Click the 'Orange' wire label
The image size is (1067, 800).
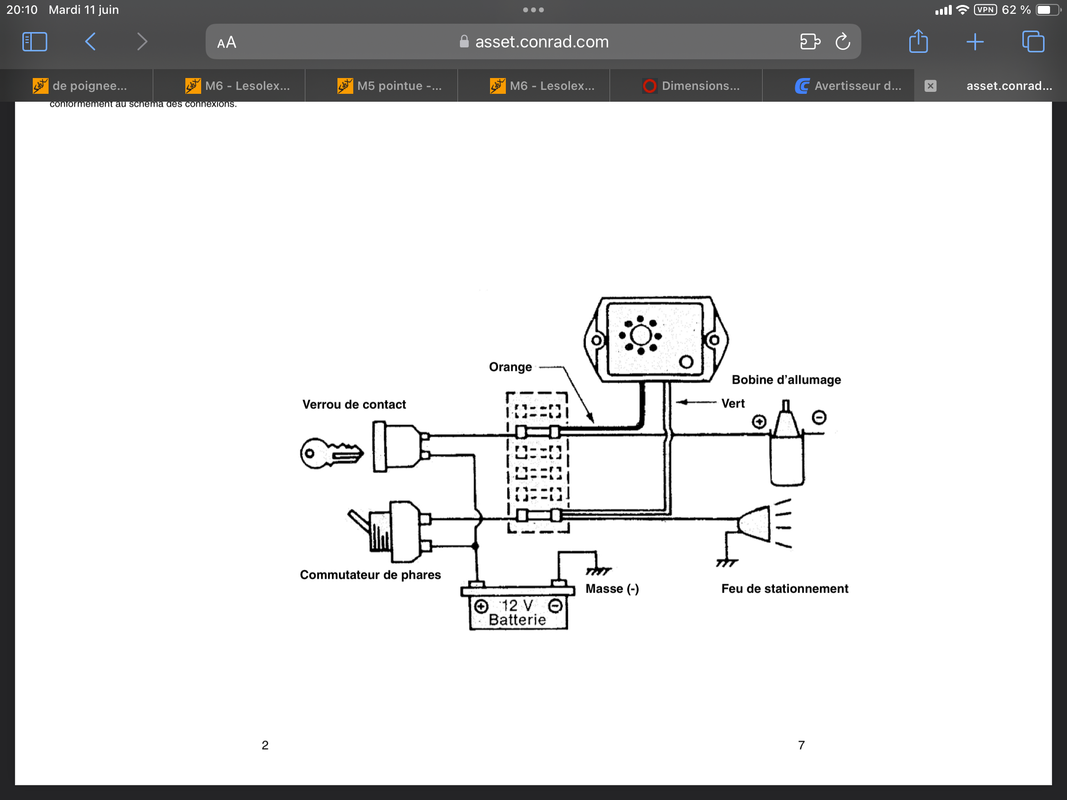[510, 367]
